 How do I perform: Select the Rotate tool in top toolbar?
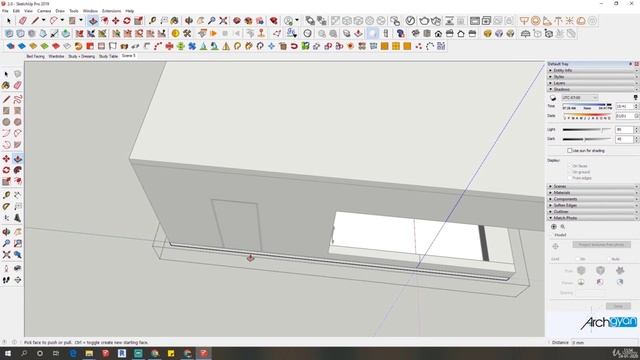[127, 20]
